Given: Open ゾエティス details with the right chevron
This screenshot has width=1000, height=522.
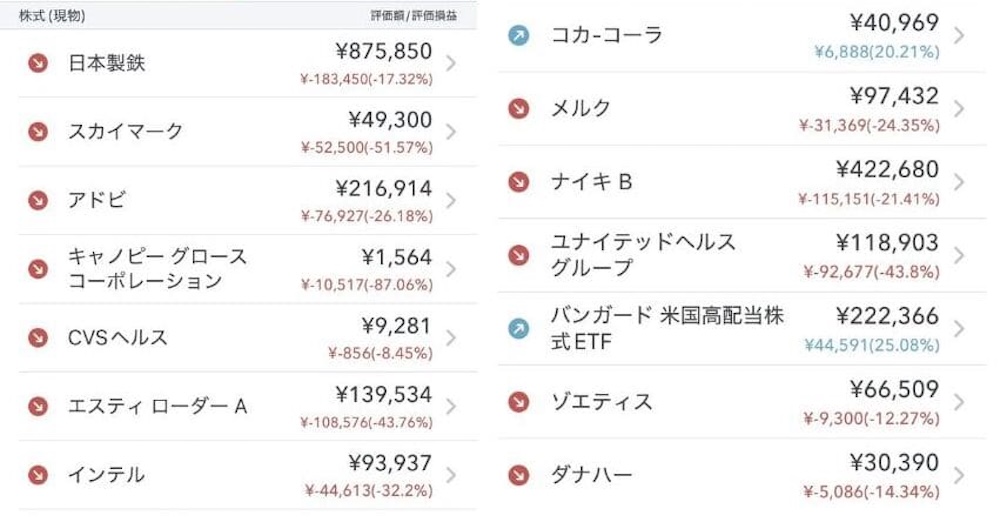Looking at the screenshot, I should (x=959, y=402).
